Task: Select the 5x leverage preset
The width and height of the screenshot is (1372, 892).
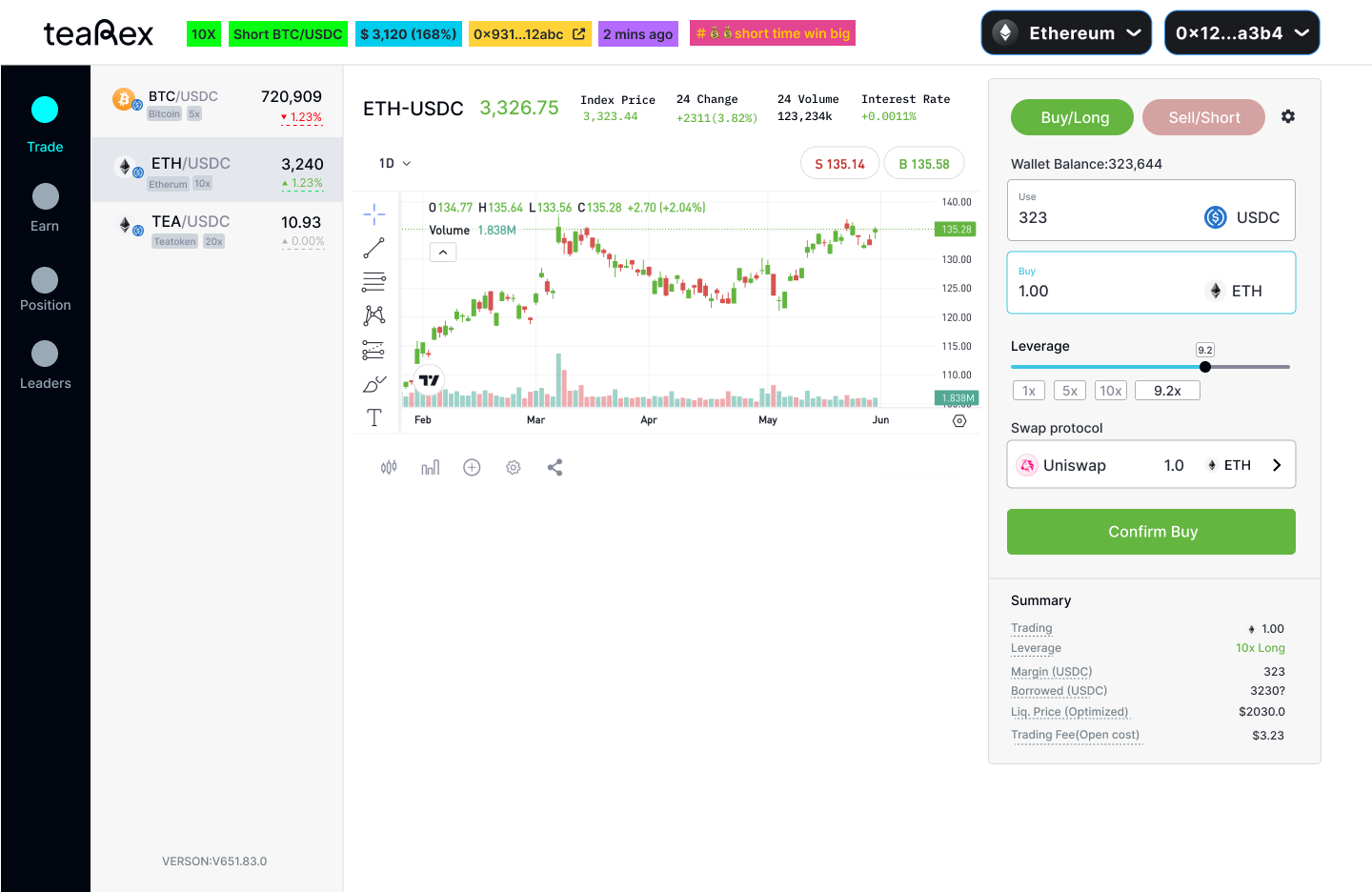Action: click(x=1069, y=391)
